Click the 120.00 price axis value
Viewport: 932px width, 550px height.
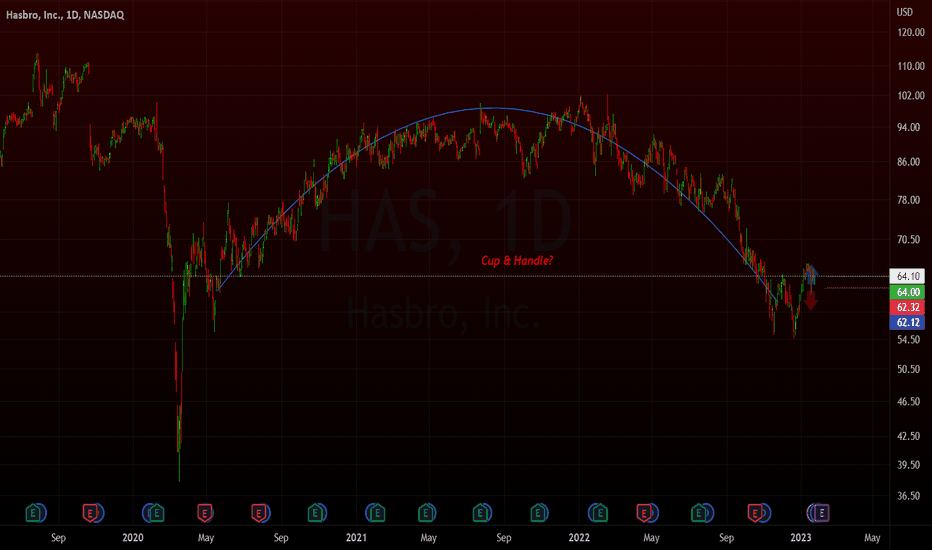tap(911, 32)
